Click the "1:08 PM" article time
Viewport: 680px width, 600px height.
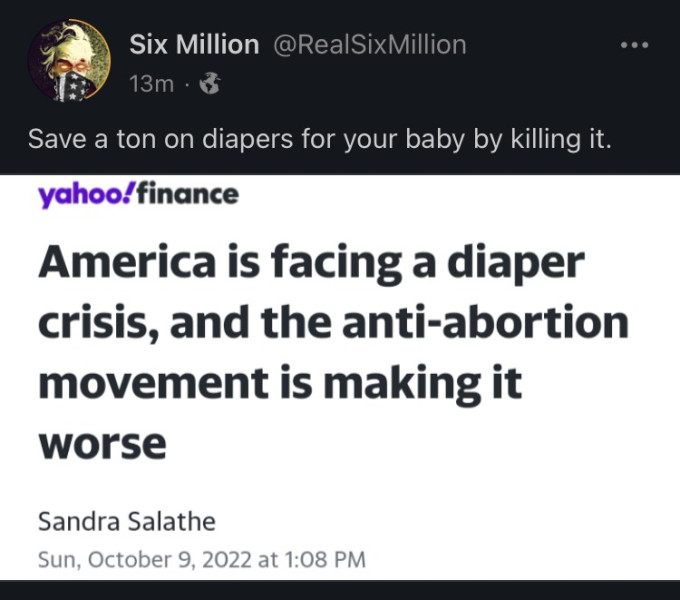tap(324, 559)
